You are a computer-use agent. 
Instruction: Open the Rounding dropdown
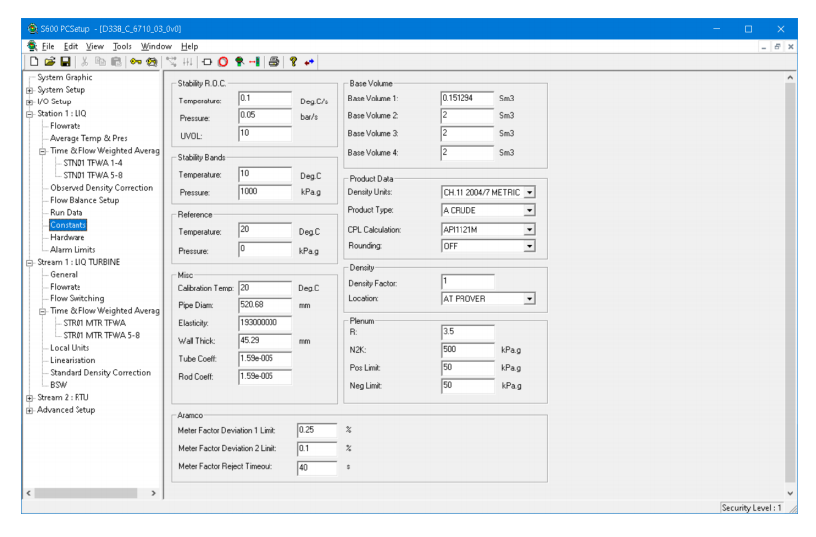[529, 246]
